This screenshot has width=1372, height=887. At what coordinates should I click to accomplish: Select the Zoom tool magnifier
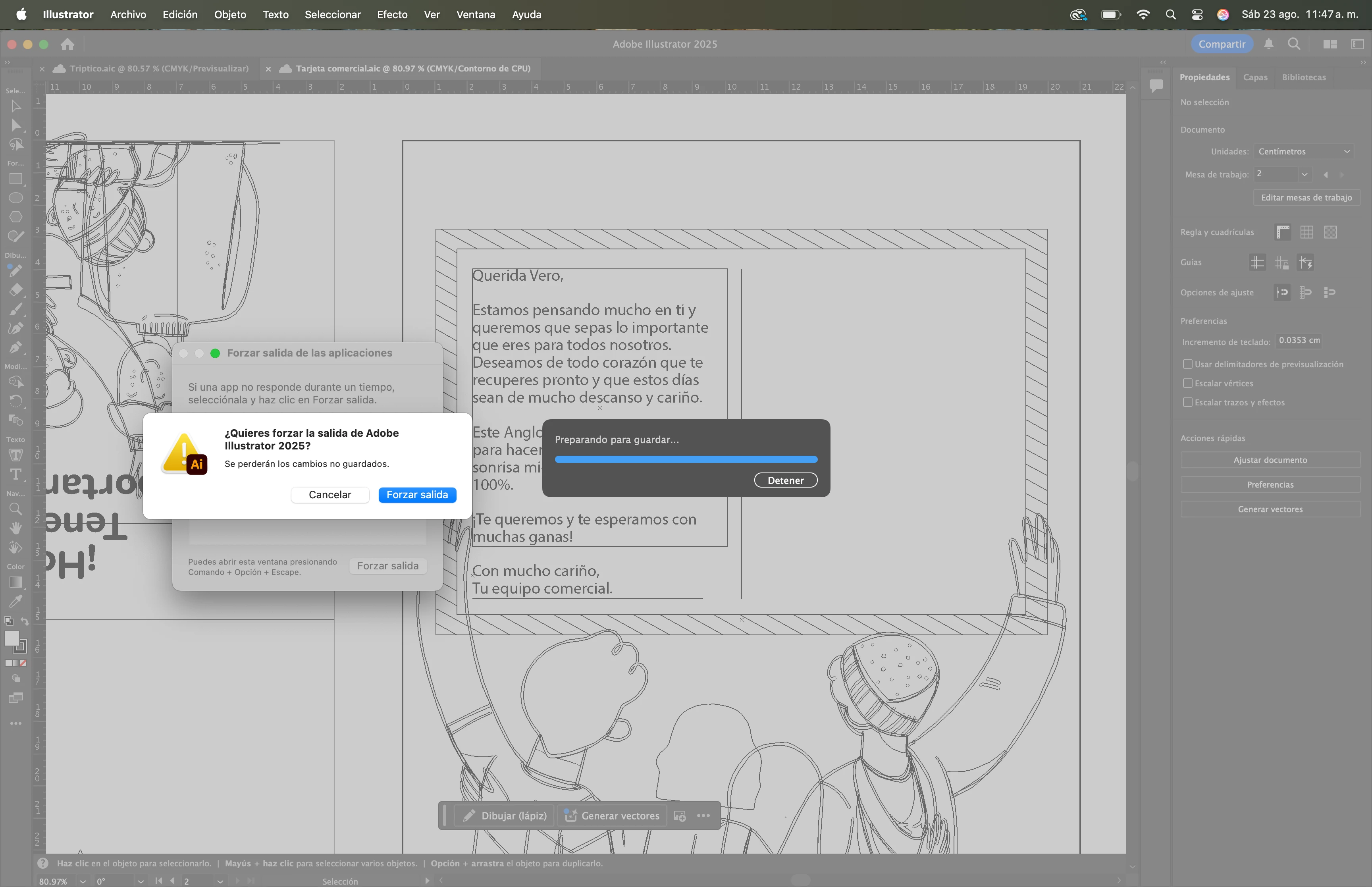click(x=15, y=509)
